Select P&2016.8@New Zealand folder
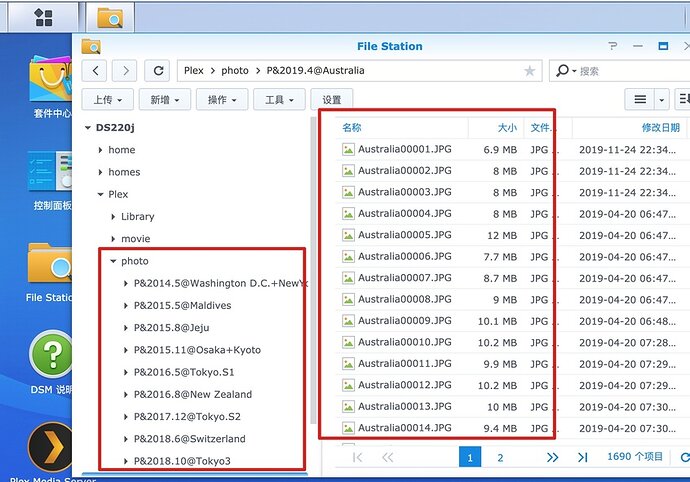Viewport: 690px width, 482px height. coord(193,394)
